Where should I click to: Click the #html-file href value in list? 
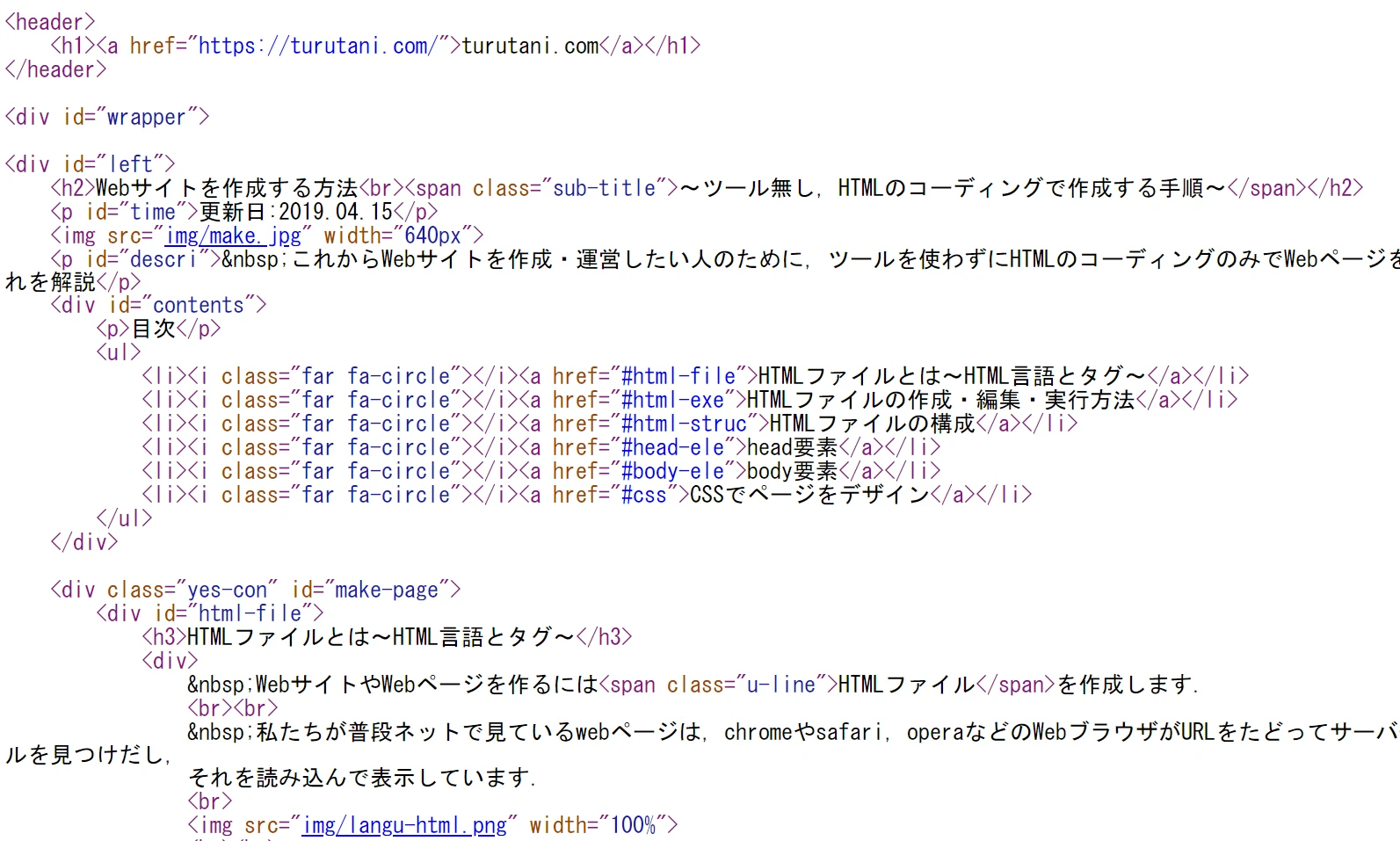tap(678, 377)
